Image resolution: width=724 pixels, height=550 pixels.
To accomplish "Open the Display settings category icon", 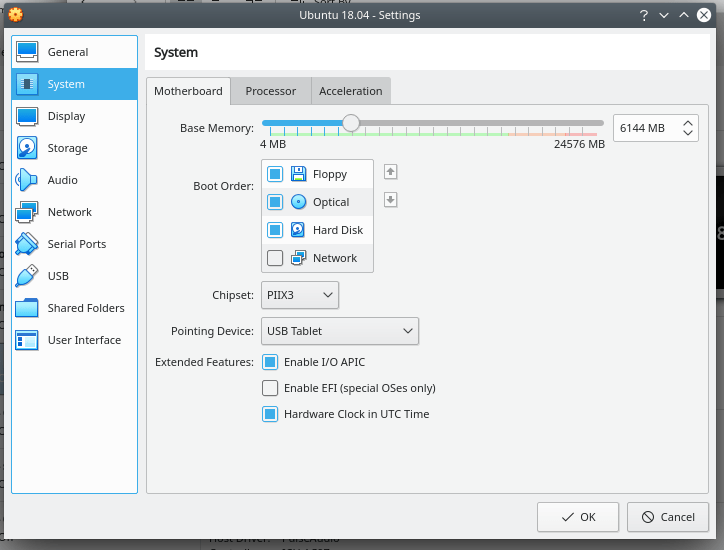I will click(x=27, y=116).
